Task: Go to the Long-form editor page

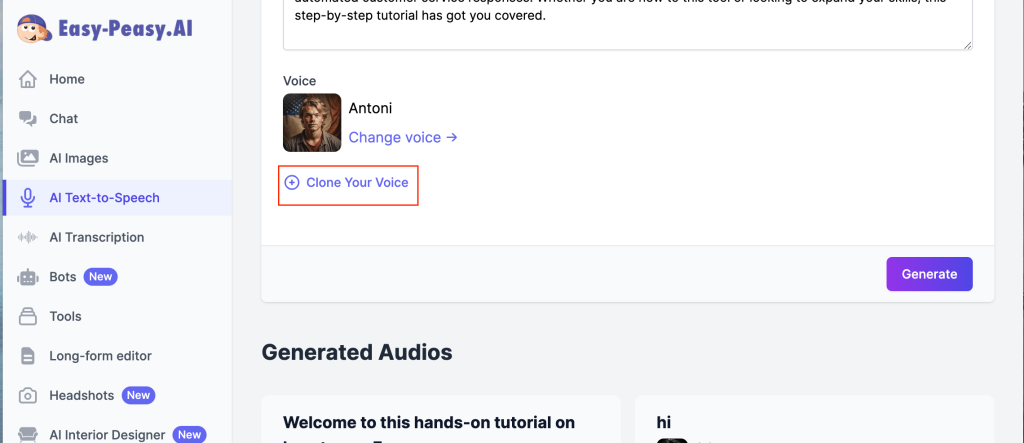Action: pyautogui.click(x=100, y=356)
